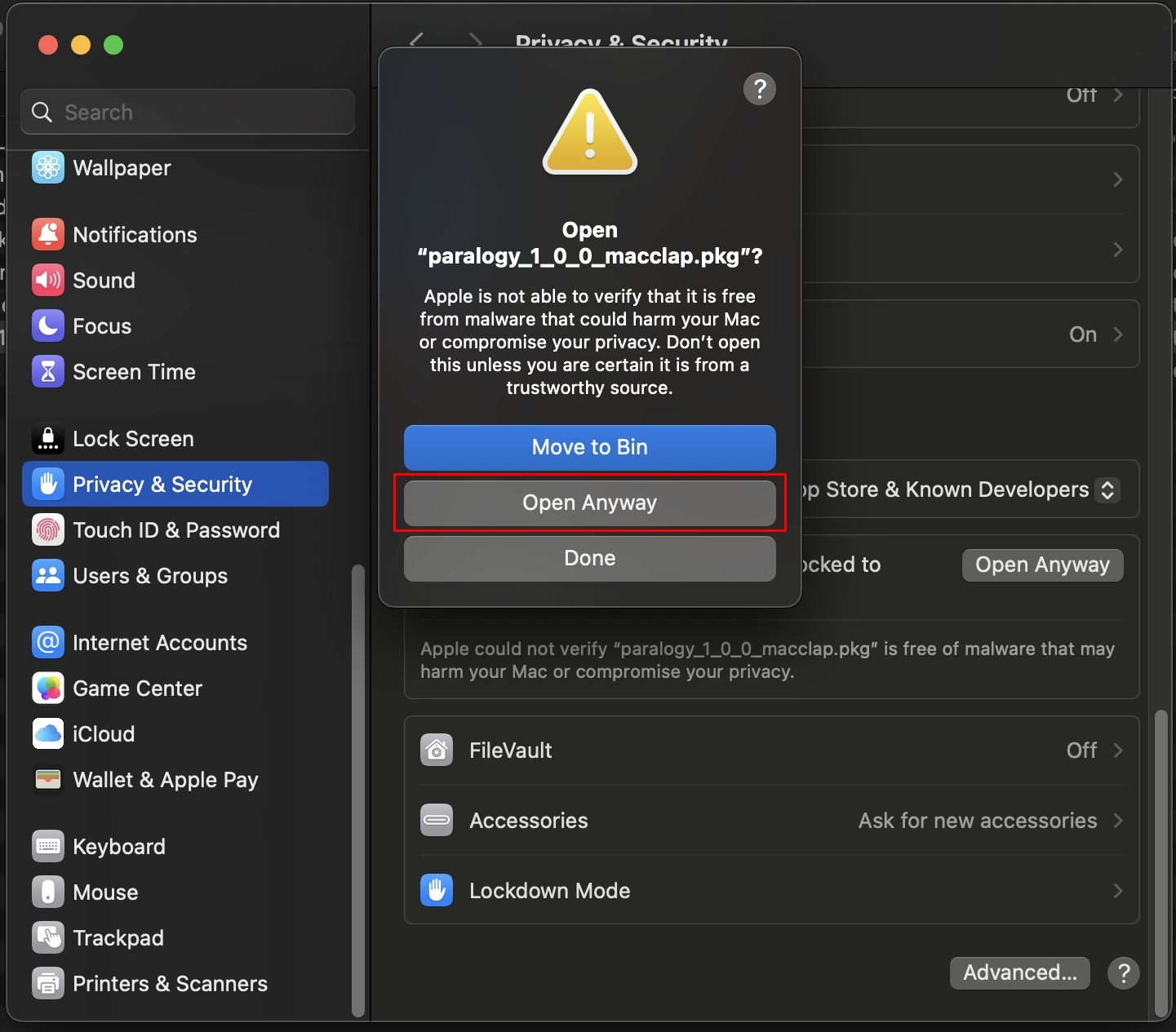Image resolution: width=1176 pixels, height=1032 pixels.
Task: Click Done to dismiss the dialog
Action: pos(590,558)
